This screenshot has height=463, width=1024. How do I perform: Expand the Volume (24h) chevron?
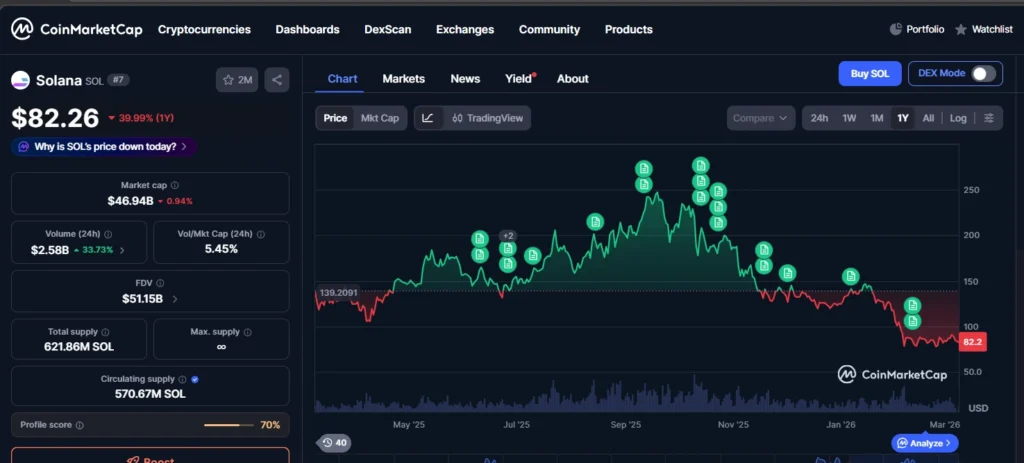point(123,250)
